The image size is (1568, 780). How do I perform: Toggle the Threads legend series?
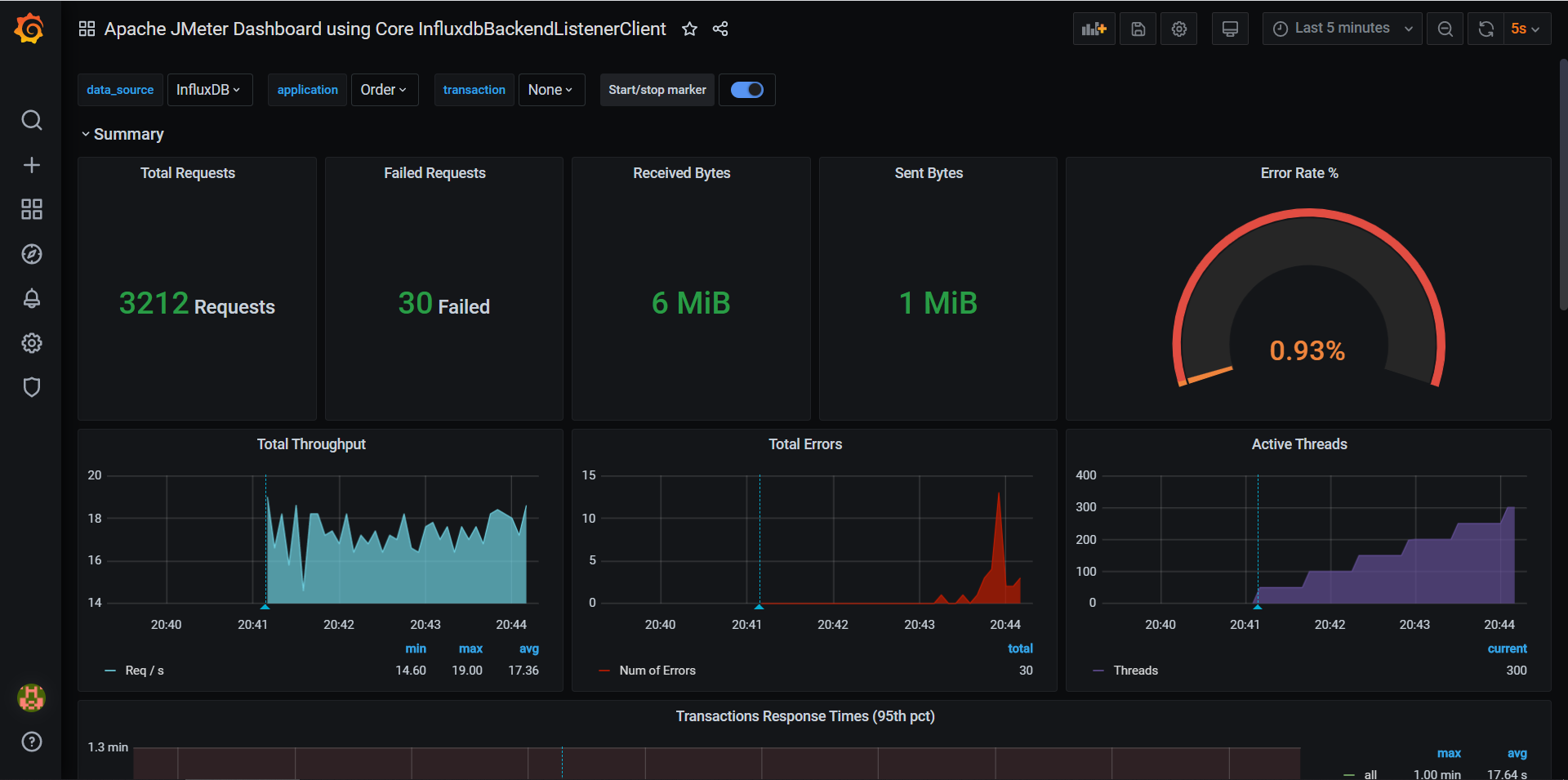tap(1136, 671)
